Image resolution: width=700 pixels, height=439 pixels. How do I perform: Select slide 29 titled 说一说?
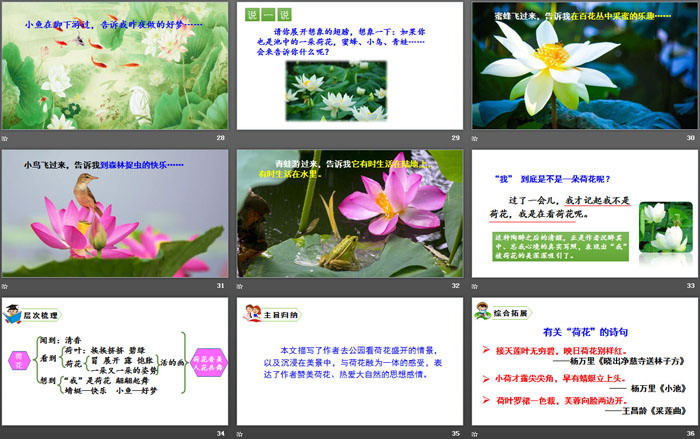(350, 66)
